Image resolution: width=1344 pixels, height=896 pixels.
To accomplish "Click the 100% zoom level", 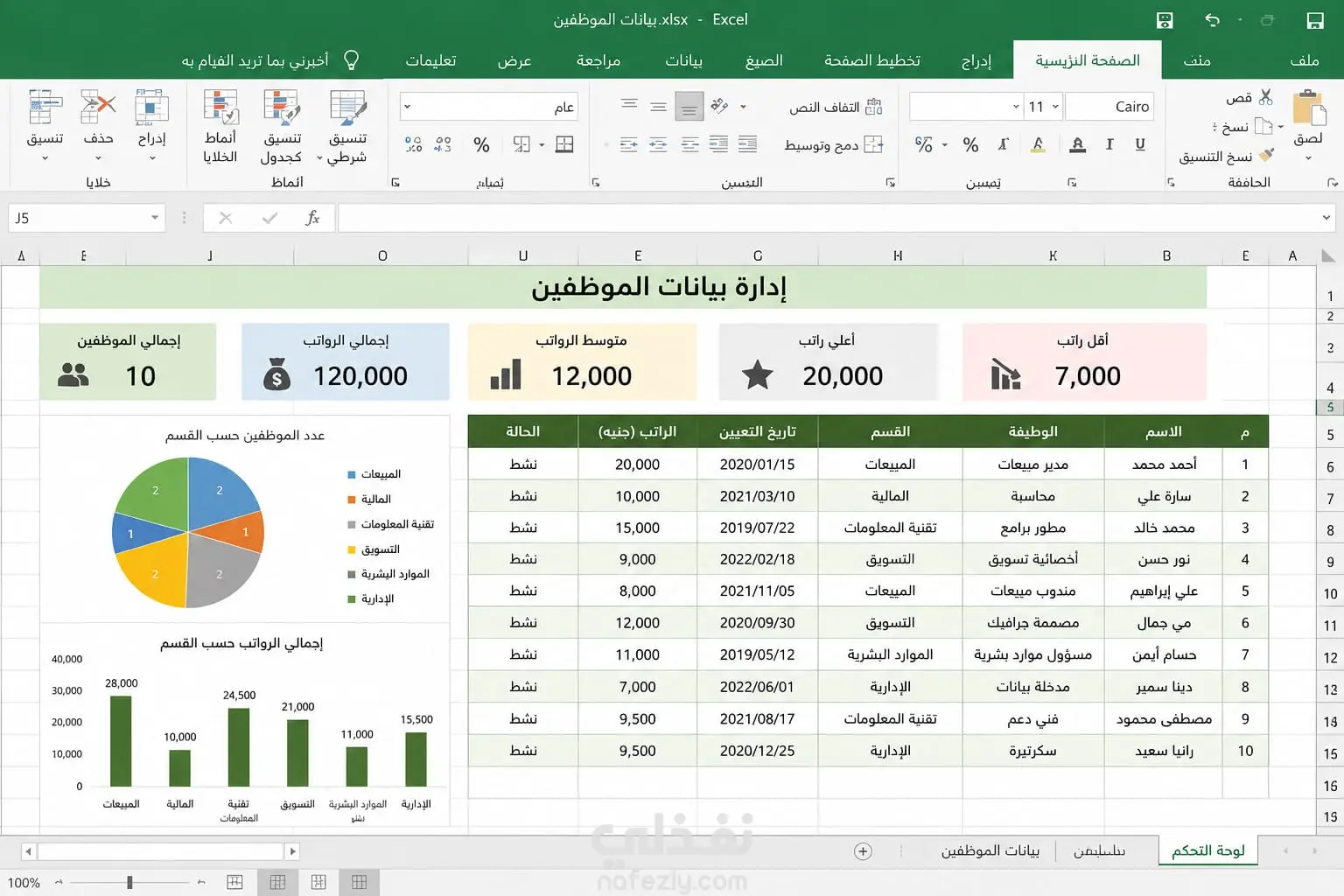I will click(x=24, y=883).
